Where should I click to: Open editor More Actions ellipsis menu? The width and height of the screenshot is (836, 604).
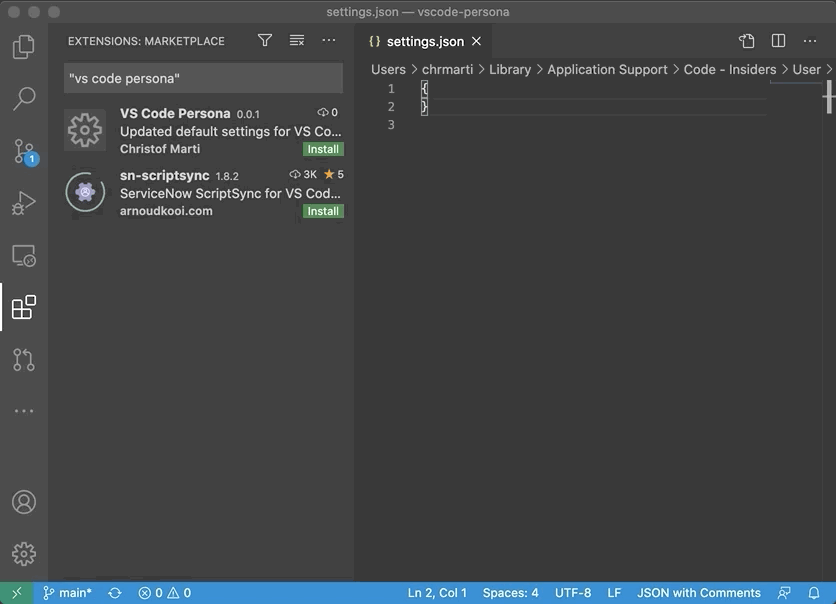[x=810, y=41]
